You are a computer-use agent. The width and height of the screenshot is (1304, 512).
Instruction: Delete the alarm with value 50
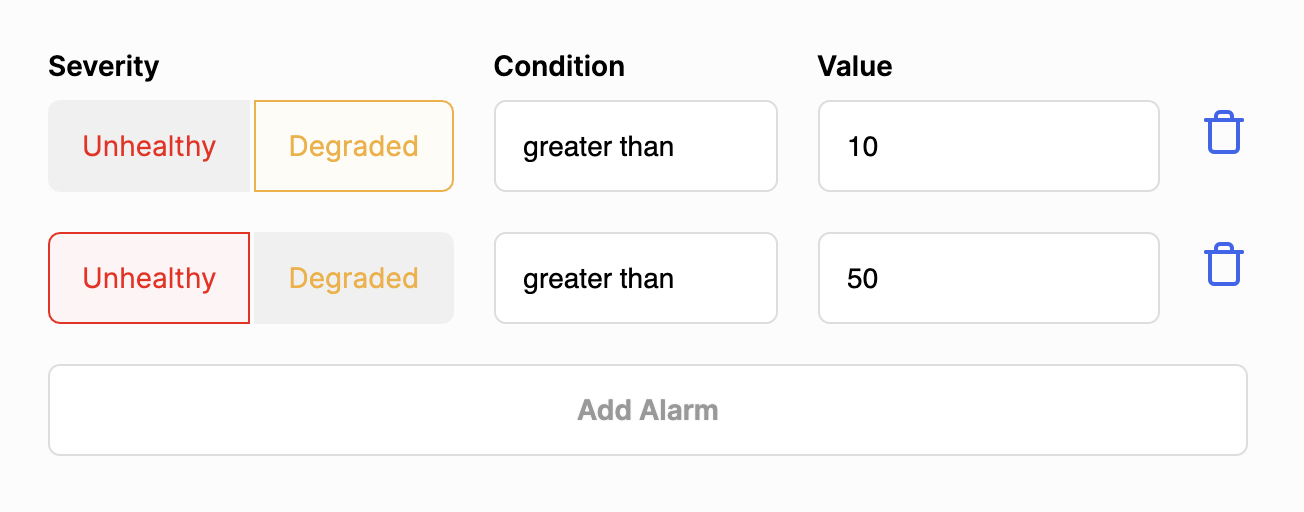click(1224, 265)
